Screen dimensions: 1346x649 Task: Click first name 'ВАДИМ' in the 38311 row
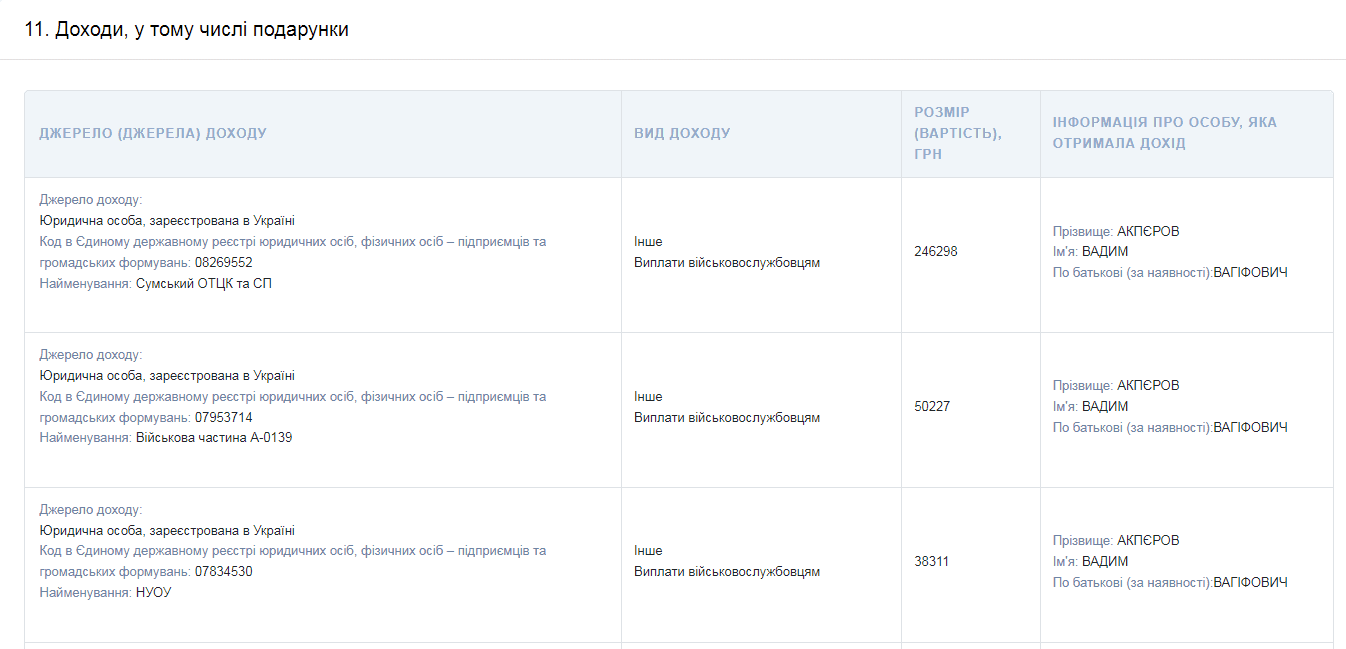pos(1105,562)
